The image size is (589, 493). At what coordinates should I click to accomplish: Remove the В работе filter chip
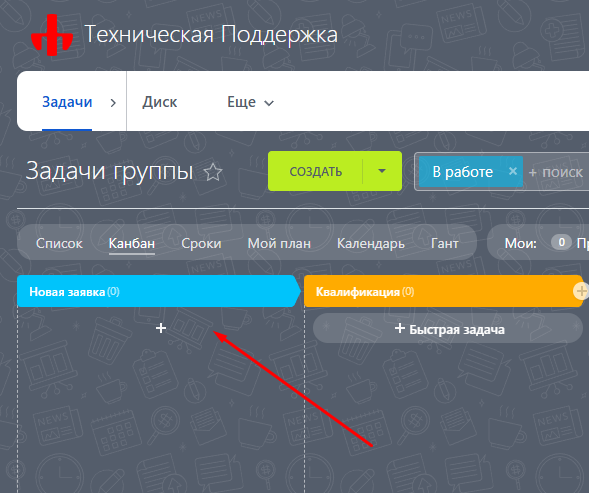[x=512, y=171]
